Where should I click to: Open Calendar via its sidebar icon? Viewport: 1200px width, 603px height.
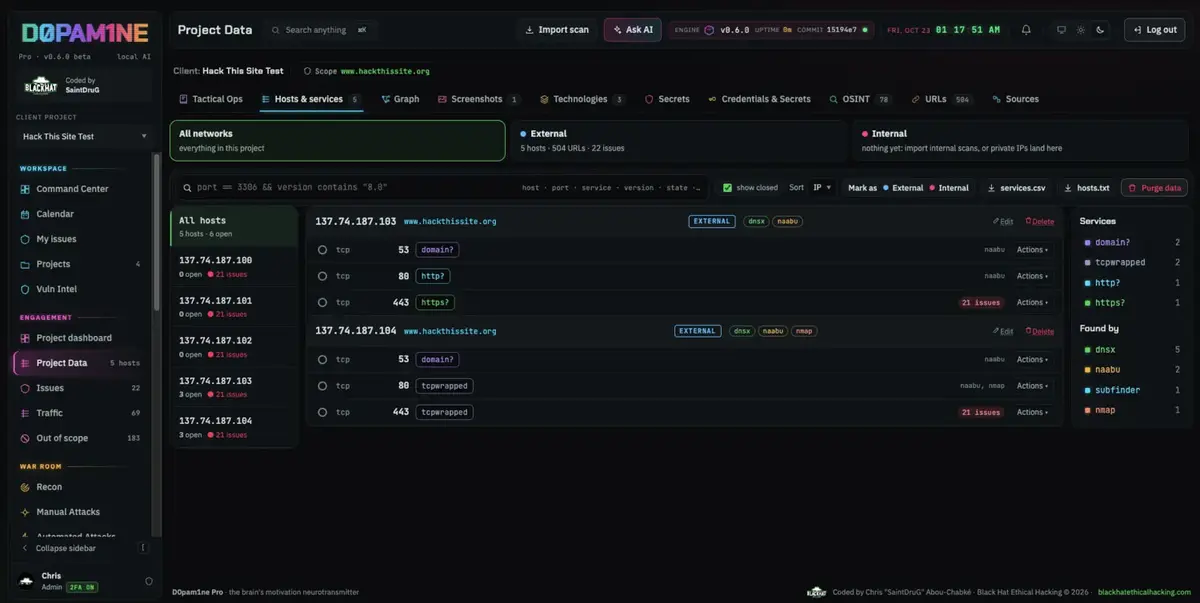[x=26, y=214]
